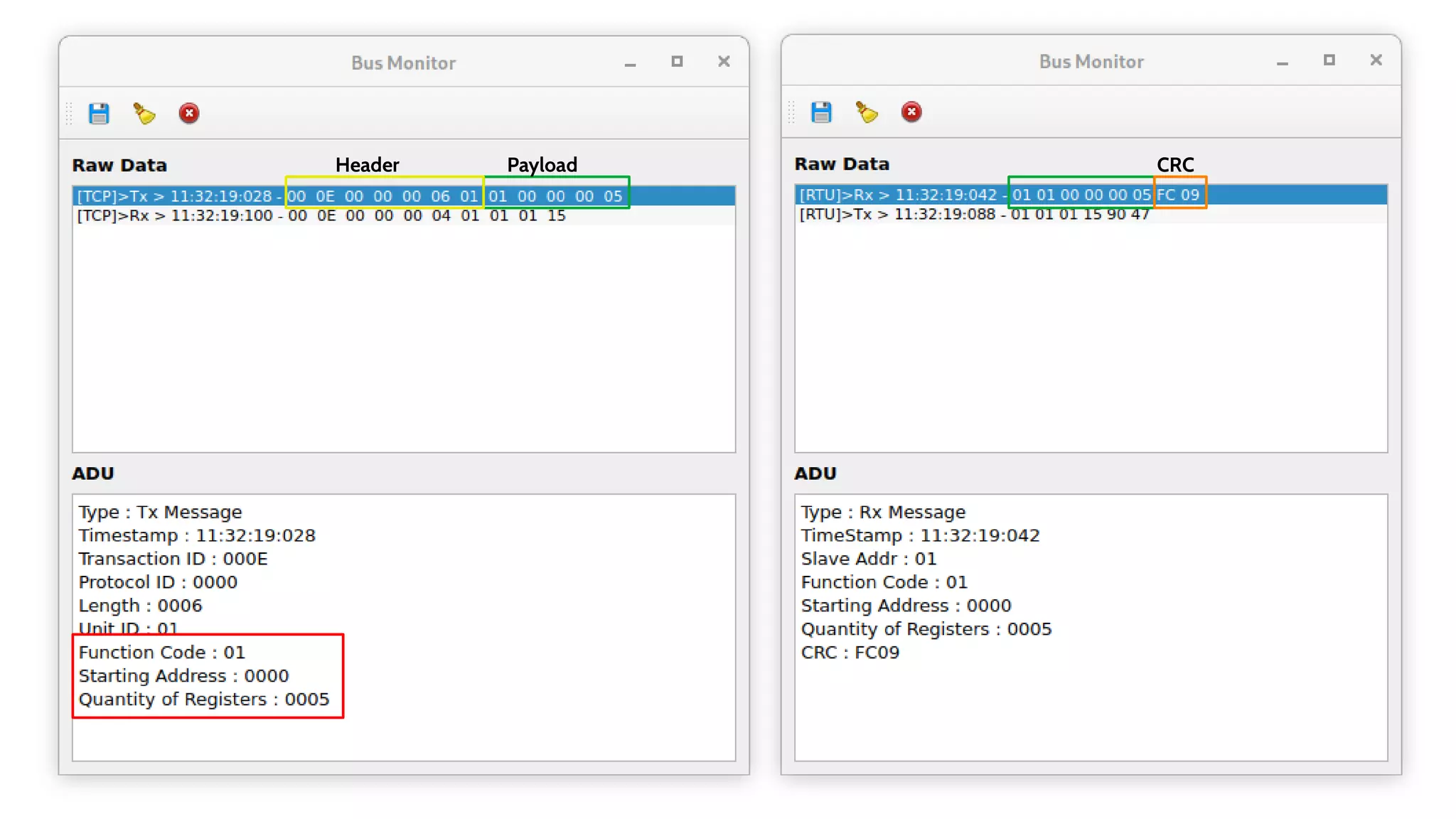
Task: Close the left Bus Monitor window
Action: 724,62
